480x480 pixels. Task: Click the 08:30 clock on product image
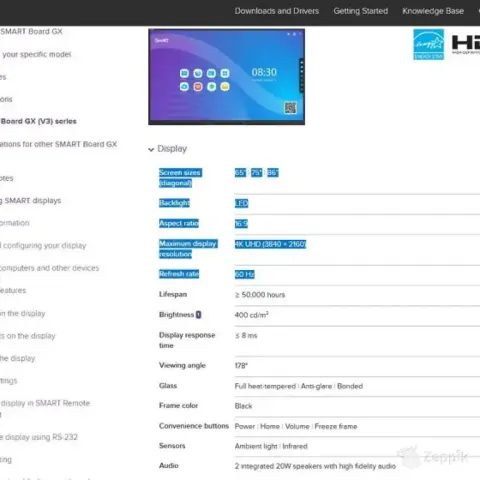pos(264,72)
